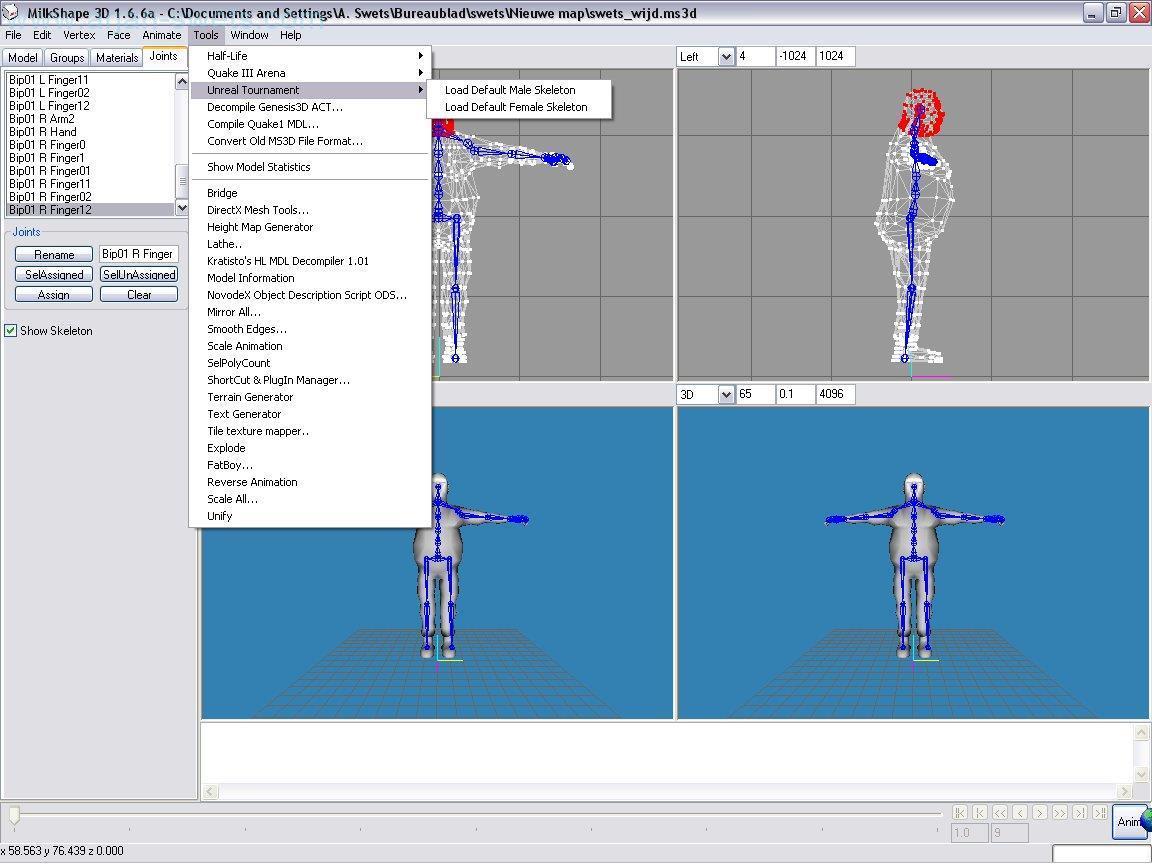Select Bip01 R Arm2 in the joint list

[x=90, y=118]
